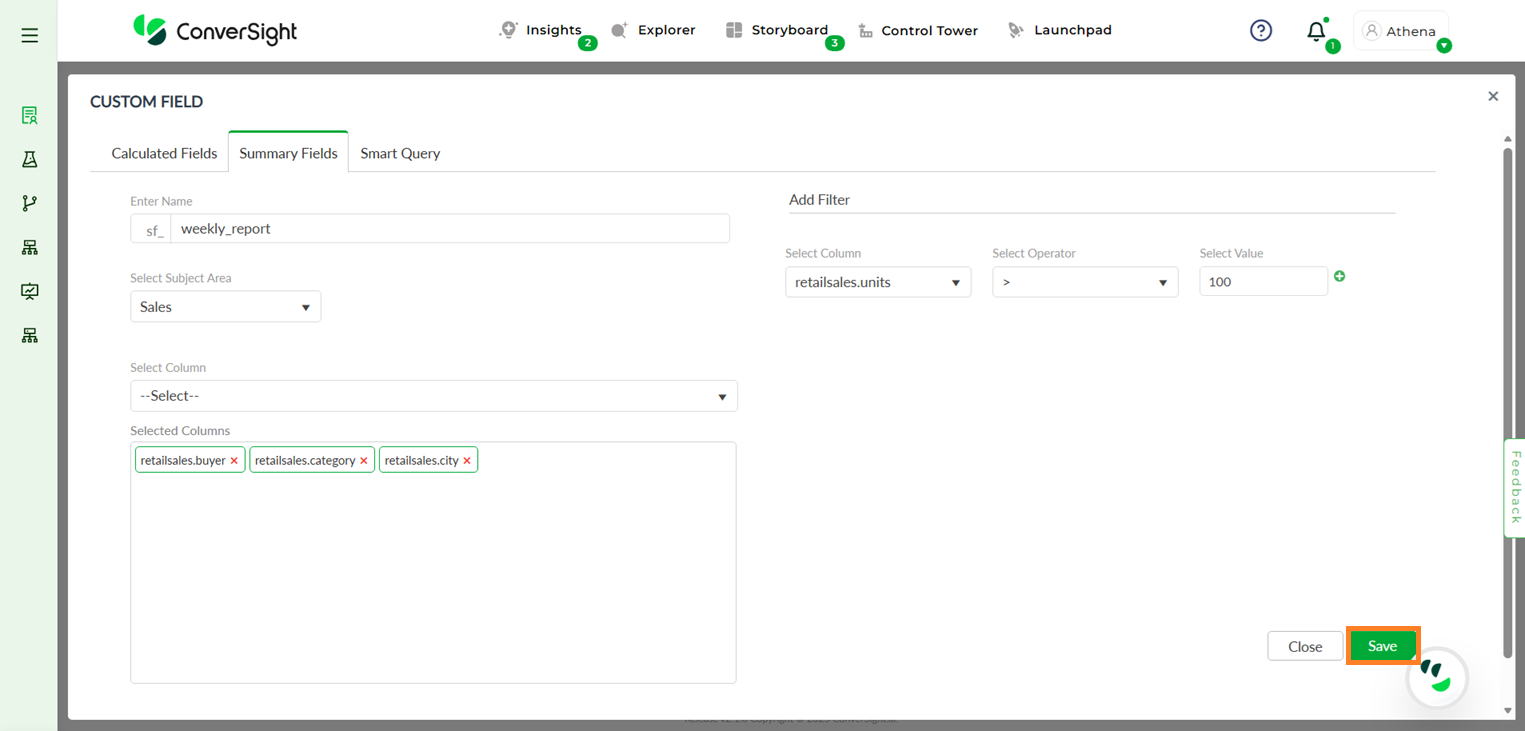The width and height of the screenshot is (1525, 731).
Task: Expand the Select Subject Area dropdown
Action: 225,307
